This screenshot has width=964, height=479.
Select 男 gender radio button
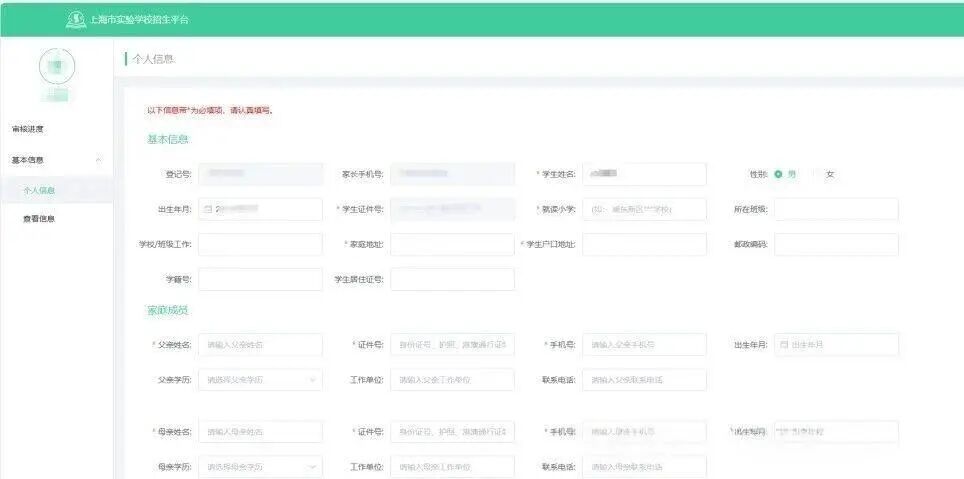tap(778, 174)
